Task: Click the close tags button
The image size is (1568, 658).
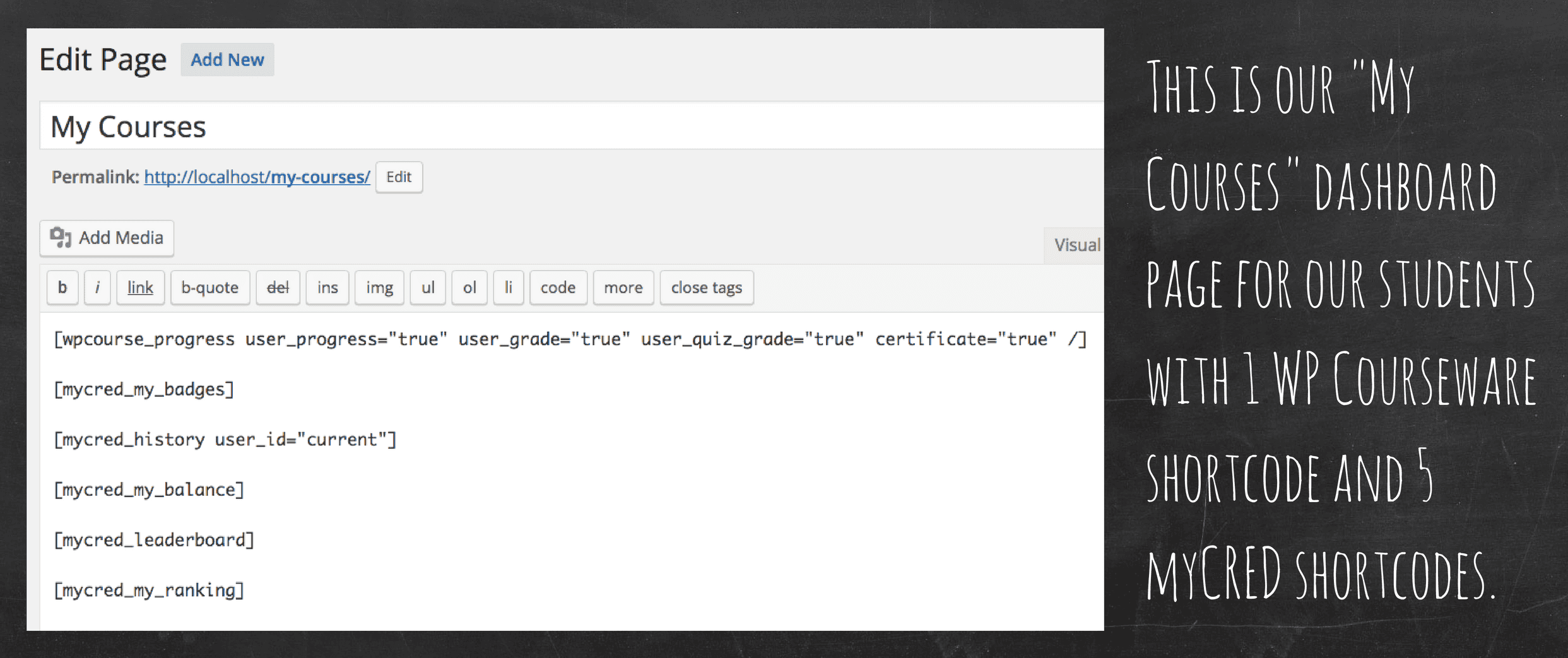Action: [x=707, y=288]
